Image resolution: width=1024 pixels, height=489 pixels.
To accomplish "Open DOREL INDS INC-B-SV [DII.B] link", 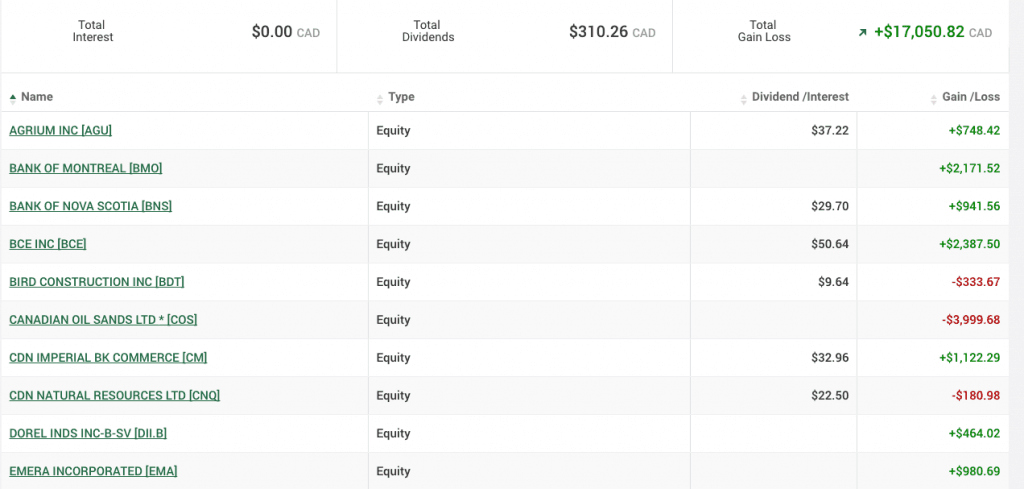I will point(88,434).
